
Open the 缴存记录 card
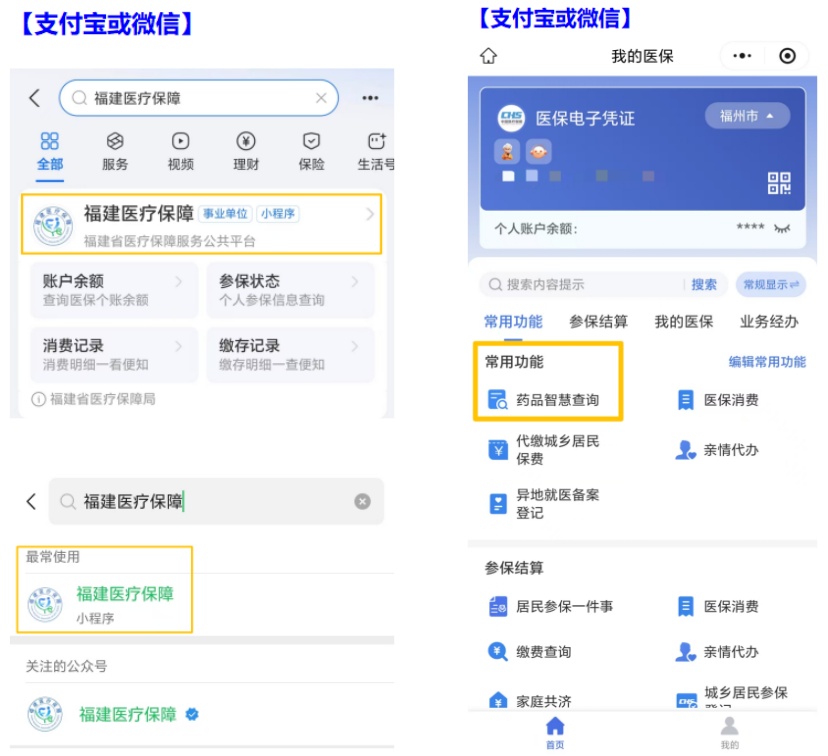tap(290, 354)
